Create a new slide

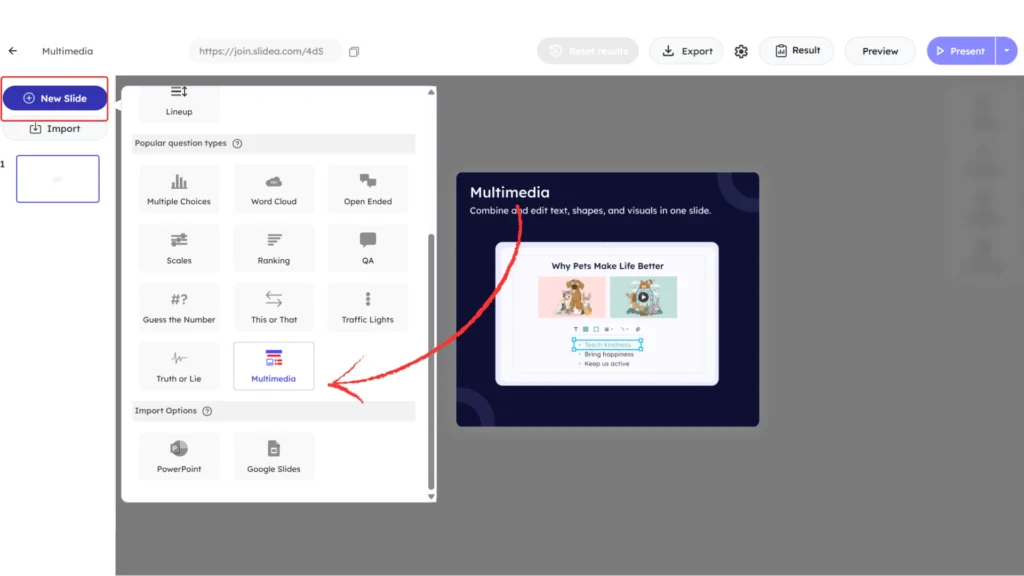coord(55,97)
